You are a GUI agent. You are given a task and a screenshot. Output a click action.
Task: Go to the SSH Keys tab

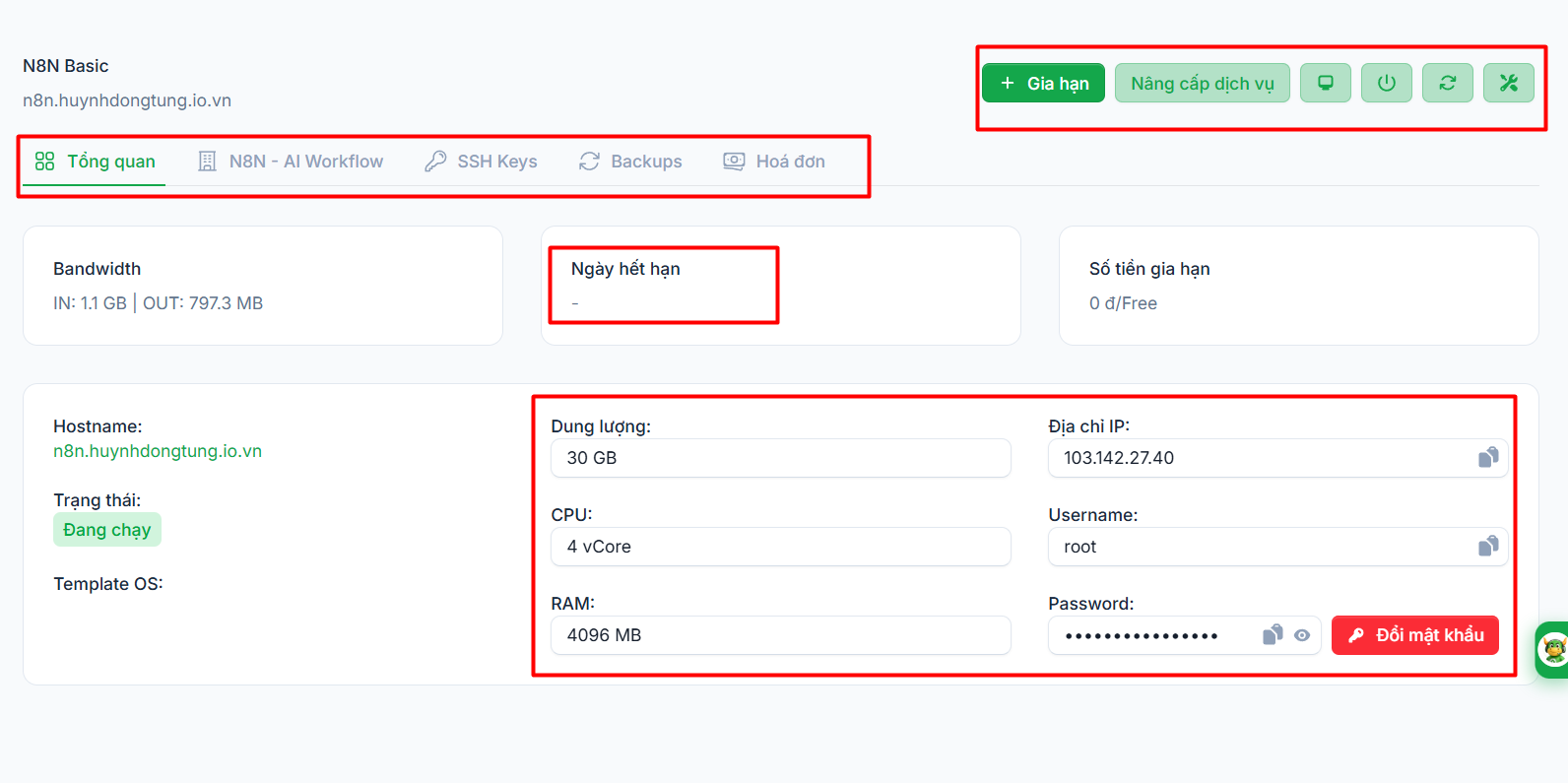482,162
